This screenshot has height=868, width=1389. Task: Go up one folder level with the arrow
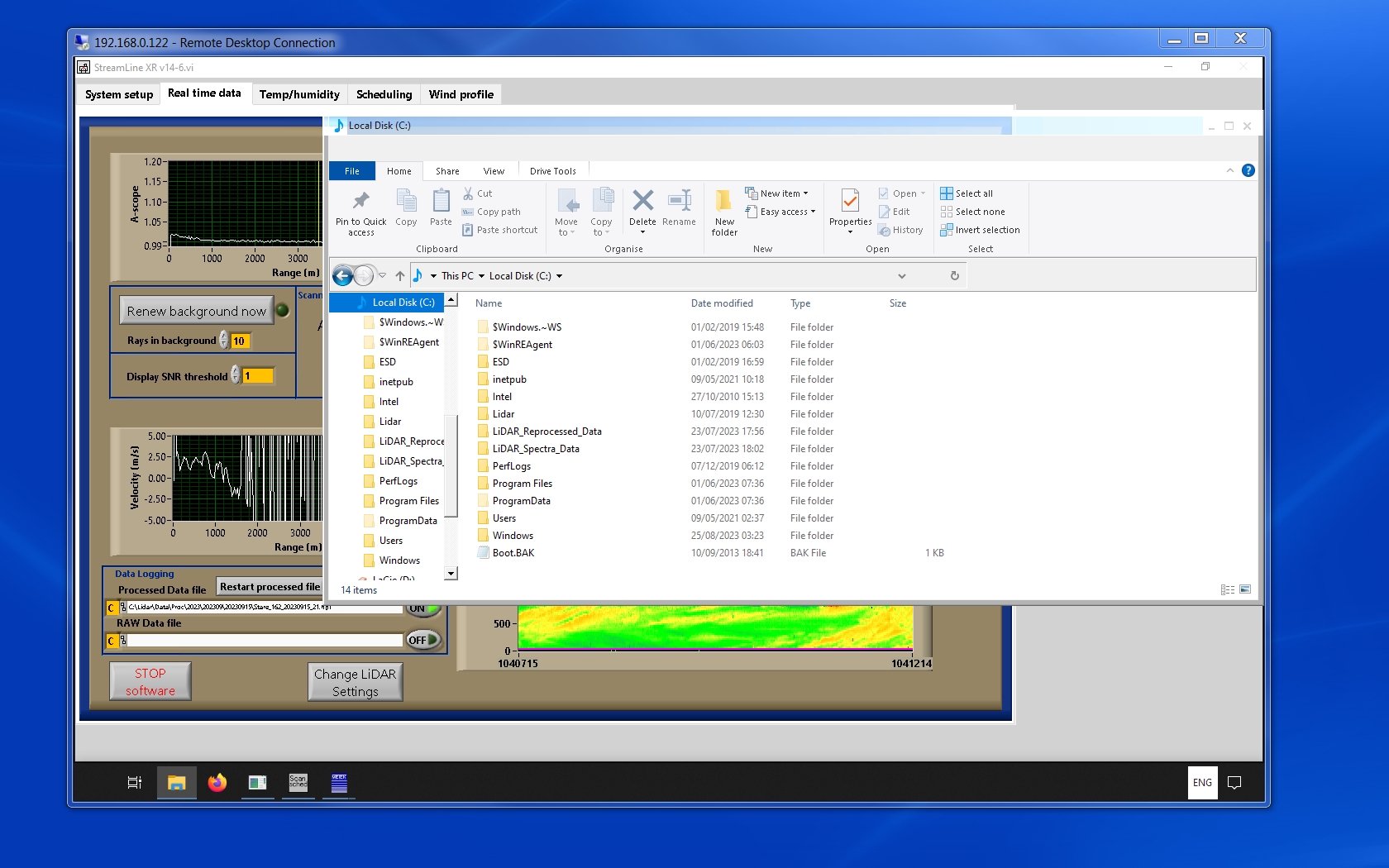coord(400,276)
